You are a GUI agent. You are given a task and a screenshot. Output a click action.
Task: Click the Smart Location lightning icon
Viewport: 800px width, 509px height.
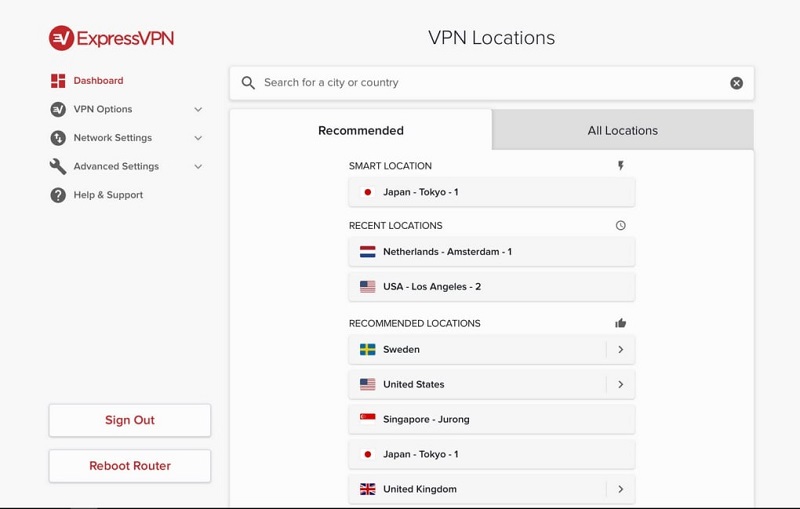[x=620, y=166]
